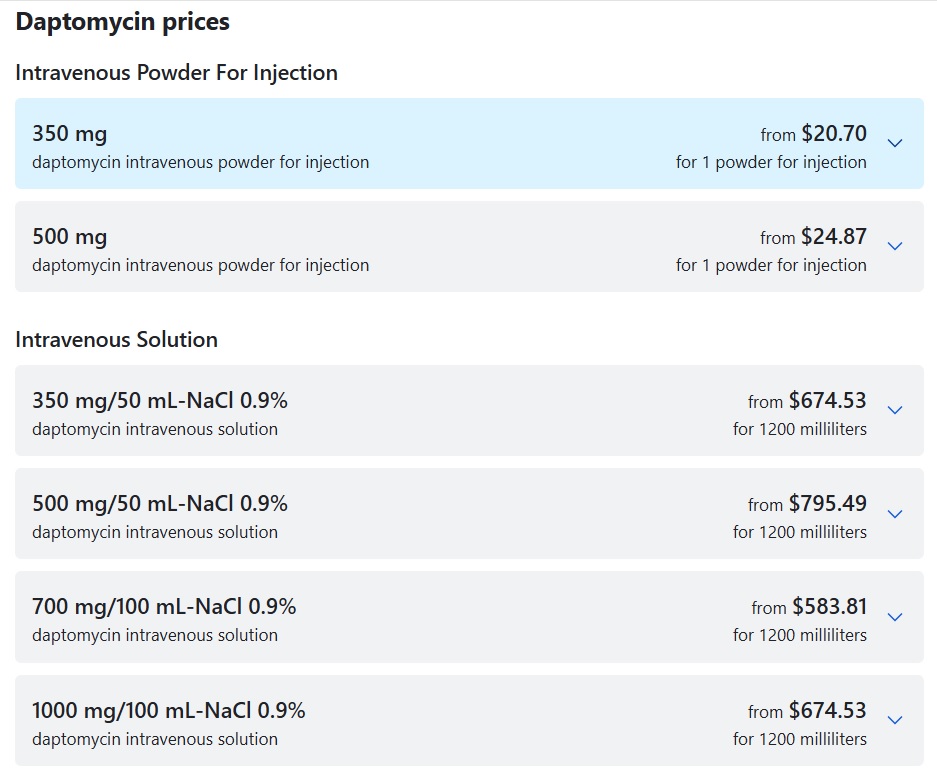Choose the 700 mg/100 mL-NaCl 0.9% heading
This screenshot has width=937, height=779.
click(164, 606)
